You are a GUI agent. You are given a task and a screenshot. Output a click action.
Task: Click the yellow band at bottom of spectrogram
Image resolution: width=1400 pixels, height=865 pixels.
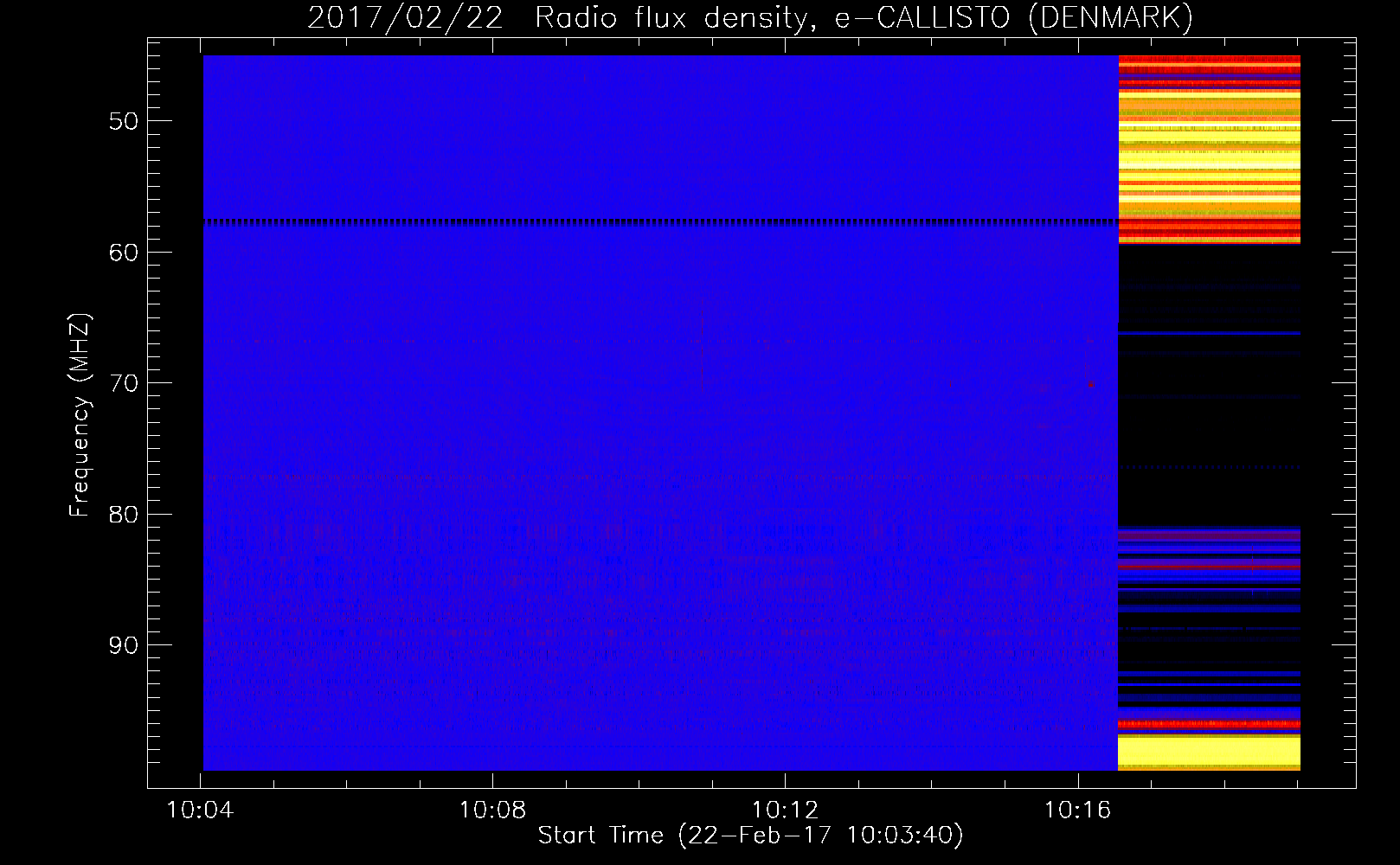pos(1209,753)
